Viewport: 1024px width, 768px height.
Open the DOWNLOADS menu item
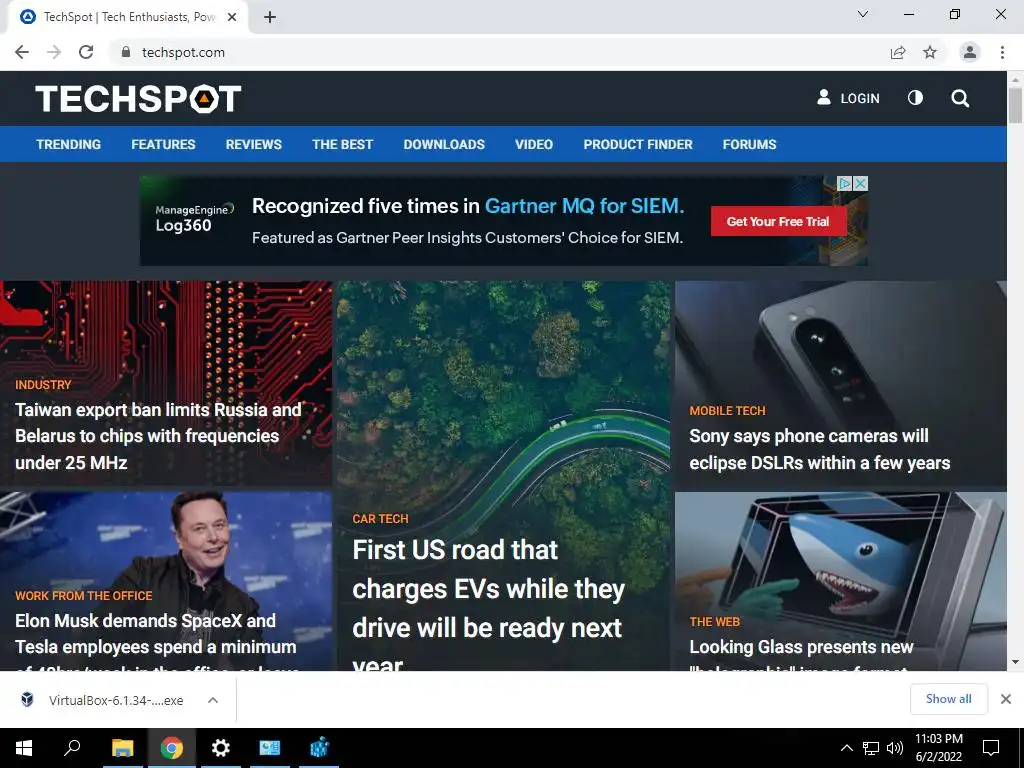click(x=444, y=144)
